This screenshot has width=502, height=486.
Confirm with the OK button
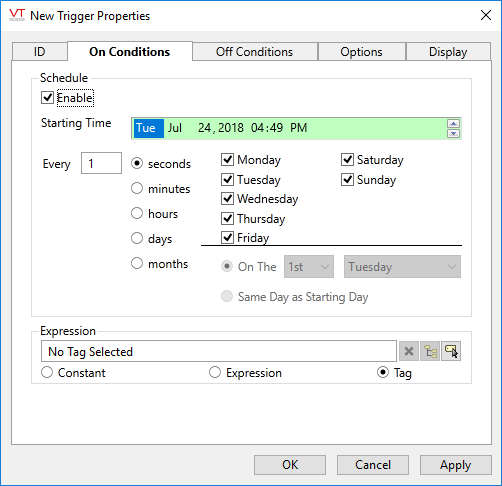(290, 465)
